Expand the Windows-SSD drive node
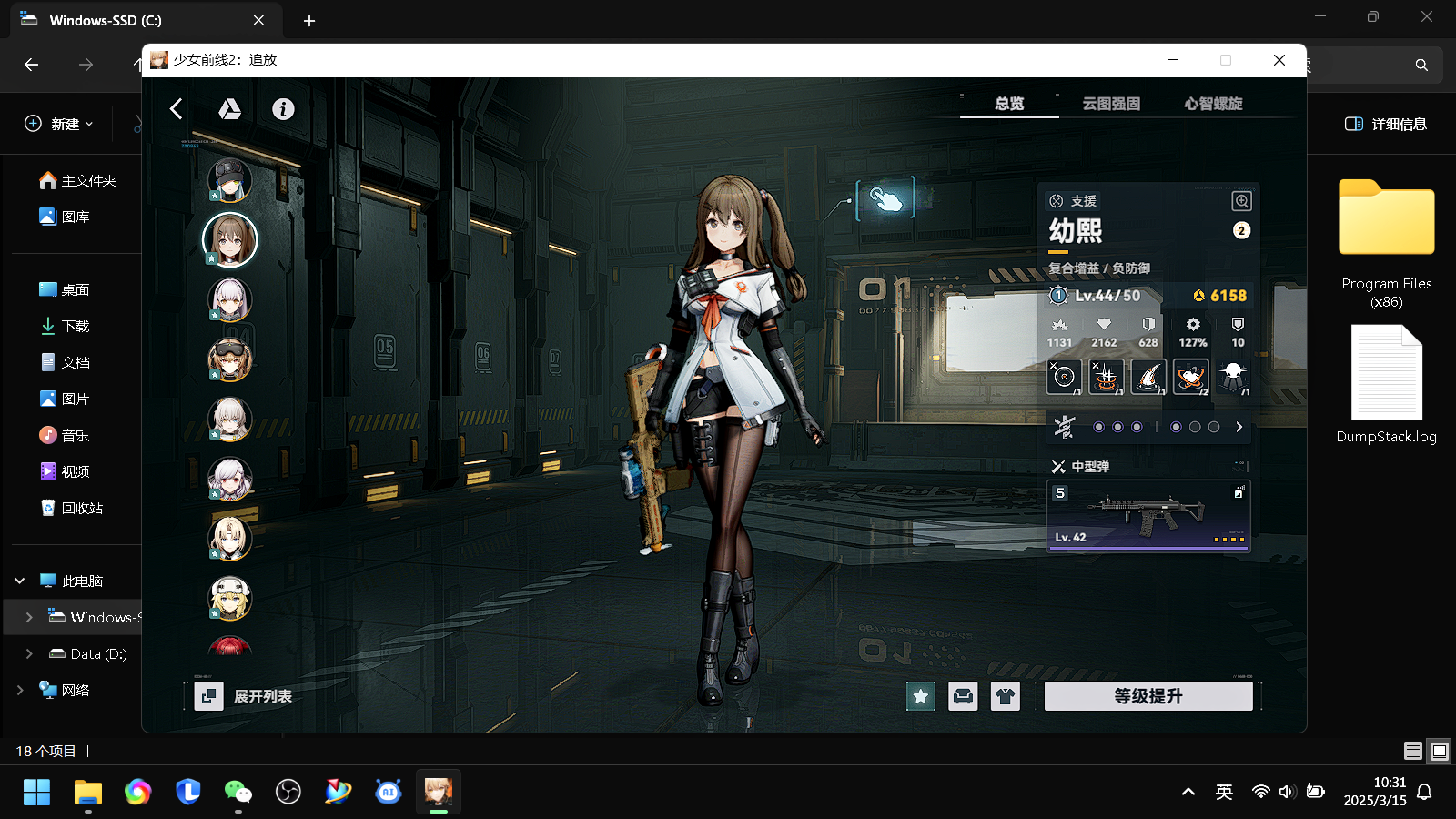 [28, 617]
